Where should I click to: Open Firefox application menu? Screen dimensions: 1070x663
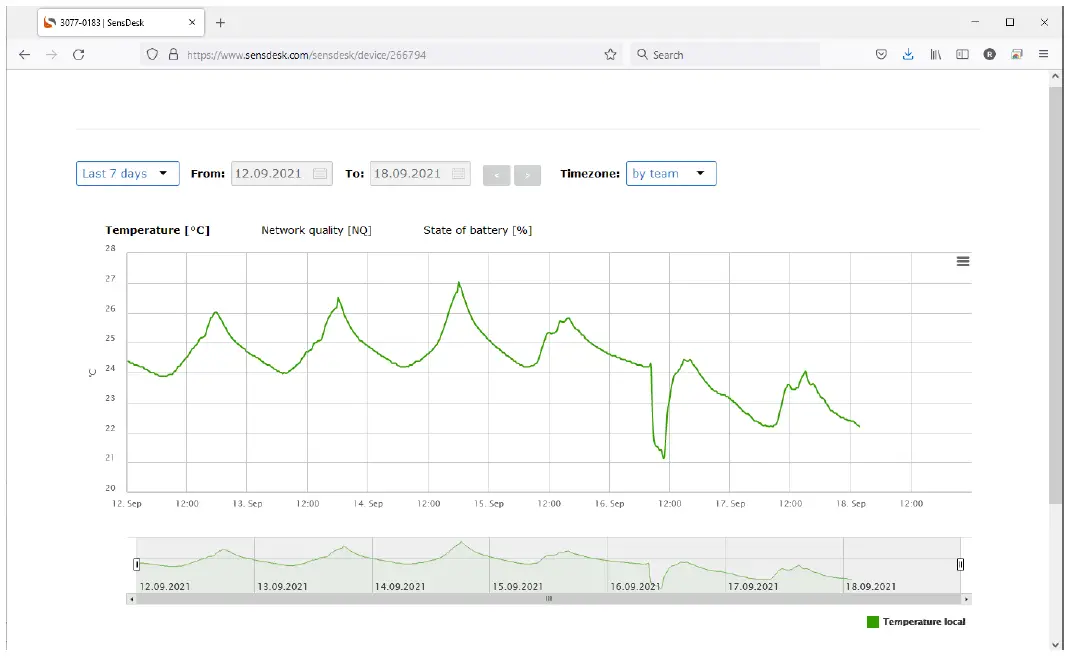pos(1043,55)
